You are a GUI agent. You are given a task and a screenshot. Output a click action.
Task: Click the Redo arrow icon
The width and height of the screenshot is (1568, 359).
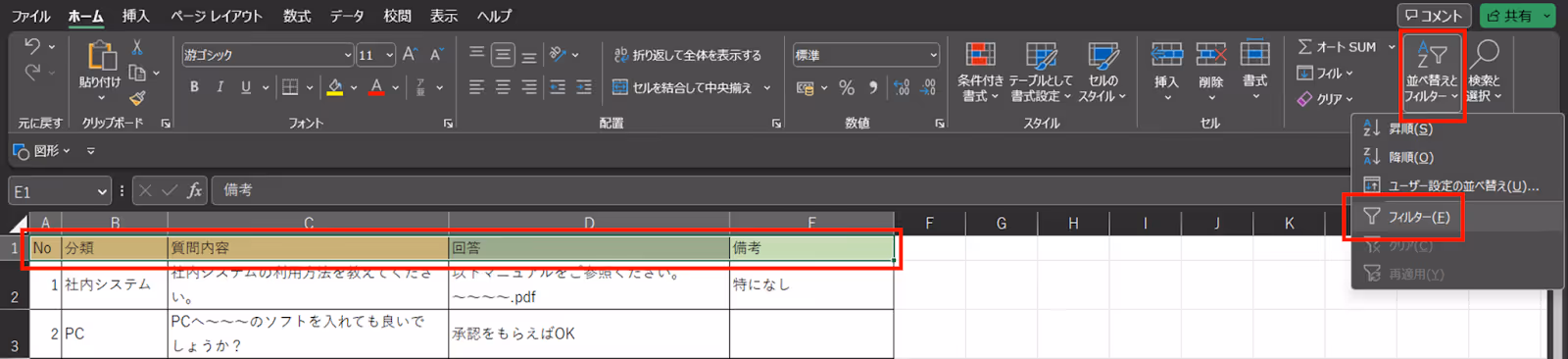(32, 72)
